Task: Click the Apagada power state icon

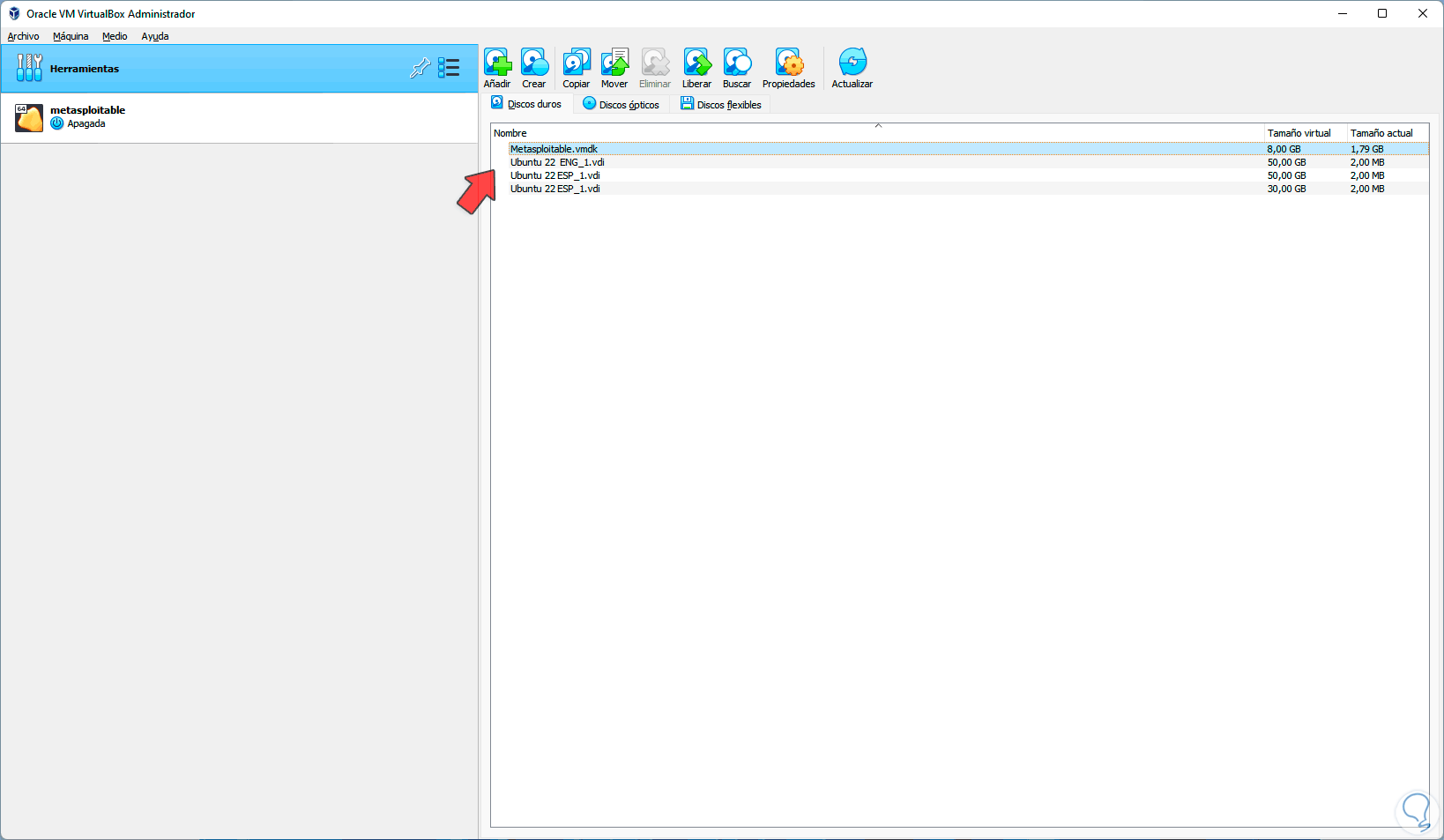Action: coord(57,123)
